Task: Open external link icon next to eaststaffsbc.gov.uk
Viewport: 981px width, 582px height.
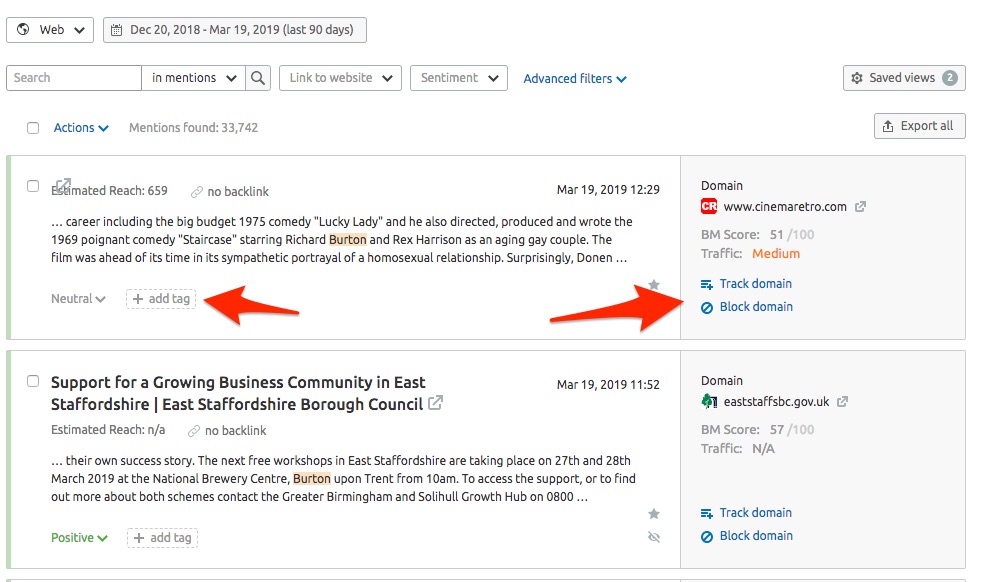Action: coord(843,401)
